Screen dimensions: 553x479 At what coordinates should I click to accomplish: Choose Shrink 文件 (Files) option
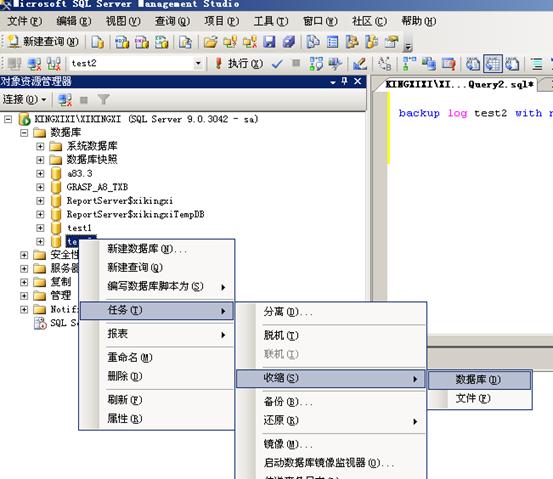(480, 399)
